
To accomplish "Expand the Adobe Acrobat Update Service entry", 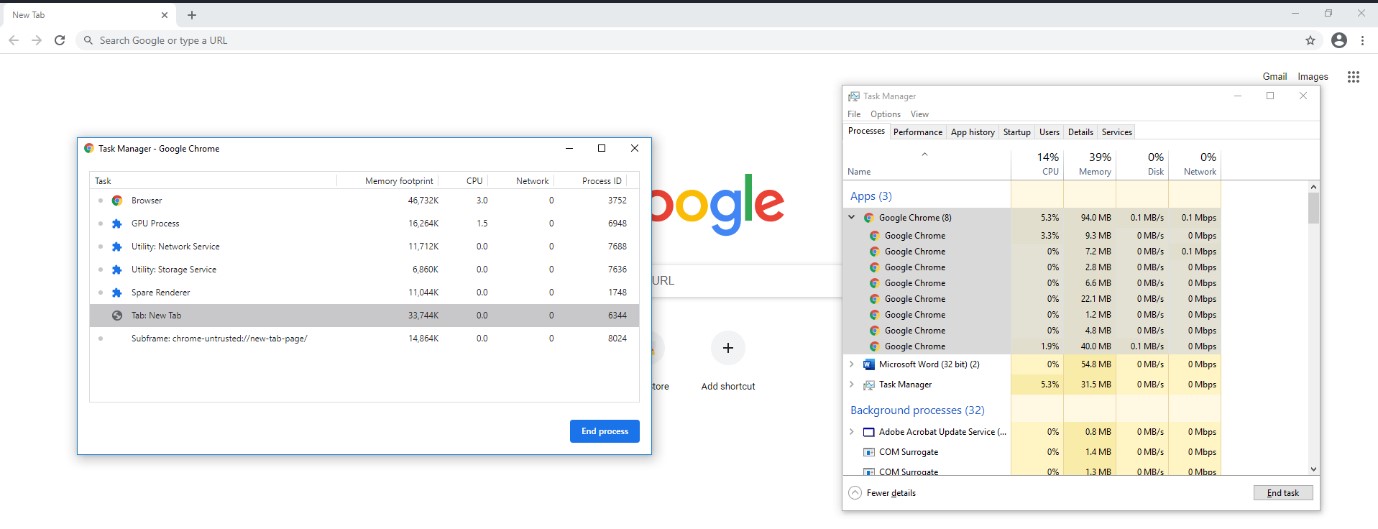I will coord(852,432).
